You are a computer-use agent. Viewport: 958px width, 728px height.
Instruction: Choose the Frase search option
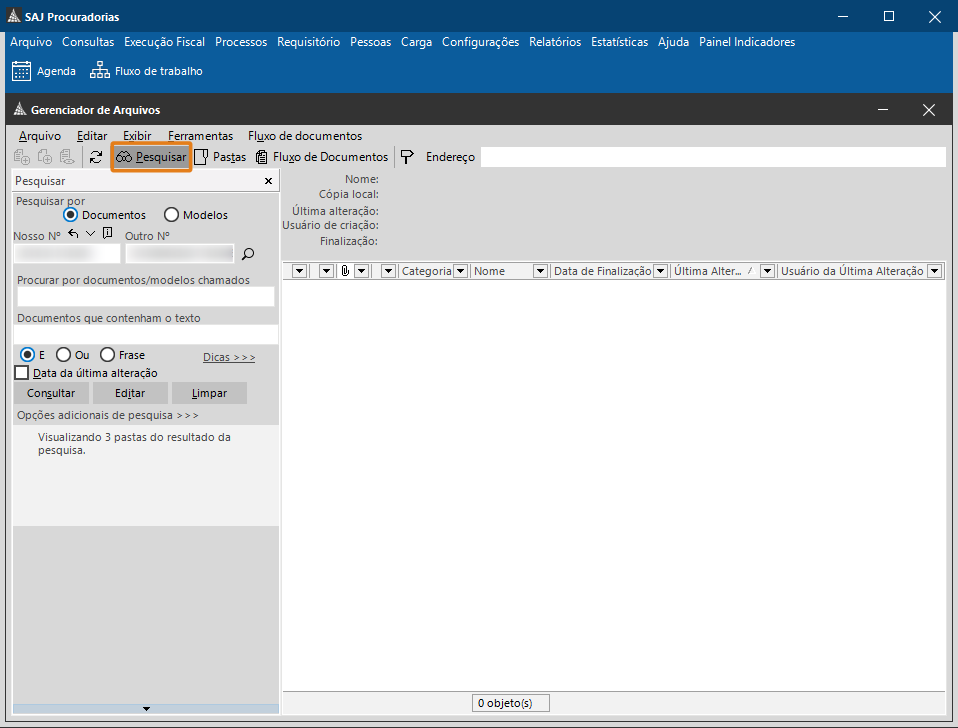click(108, 355)
